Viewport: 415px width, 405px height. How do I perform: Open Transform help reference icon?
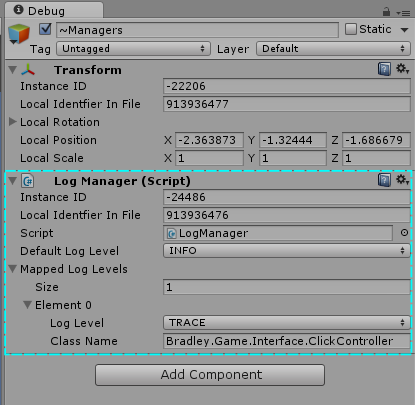tap(384, 69)
